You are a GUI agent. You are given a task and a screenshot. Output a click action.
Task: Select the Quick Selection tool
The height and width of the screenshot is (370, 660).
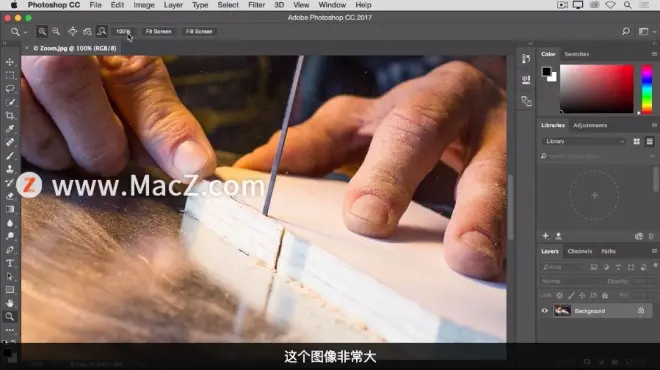coord(10,102)
